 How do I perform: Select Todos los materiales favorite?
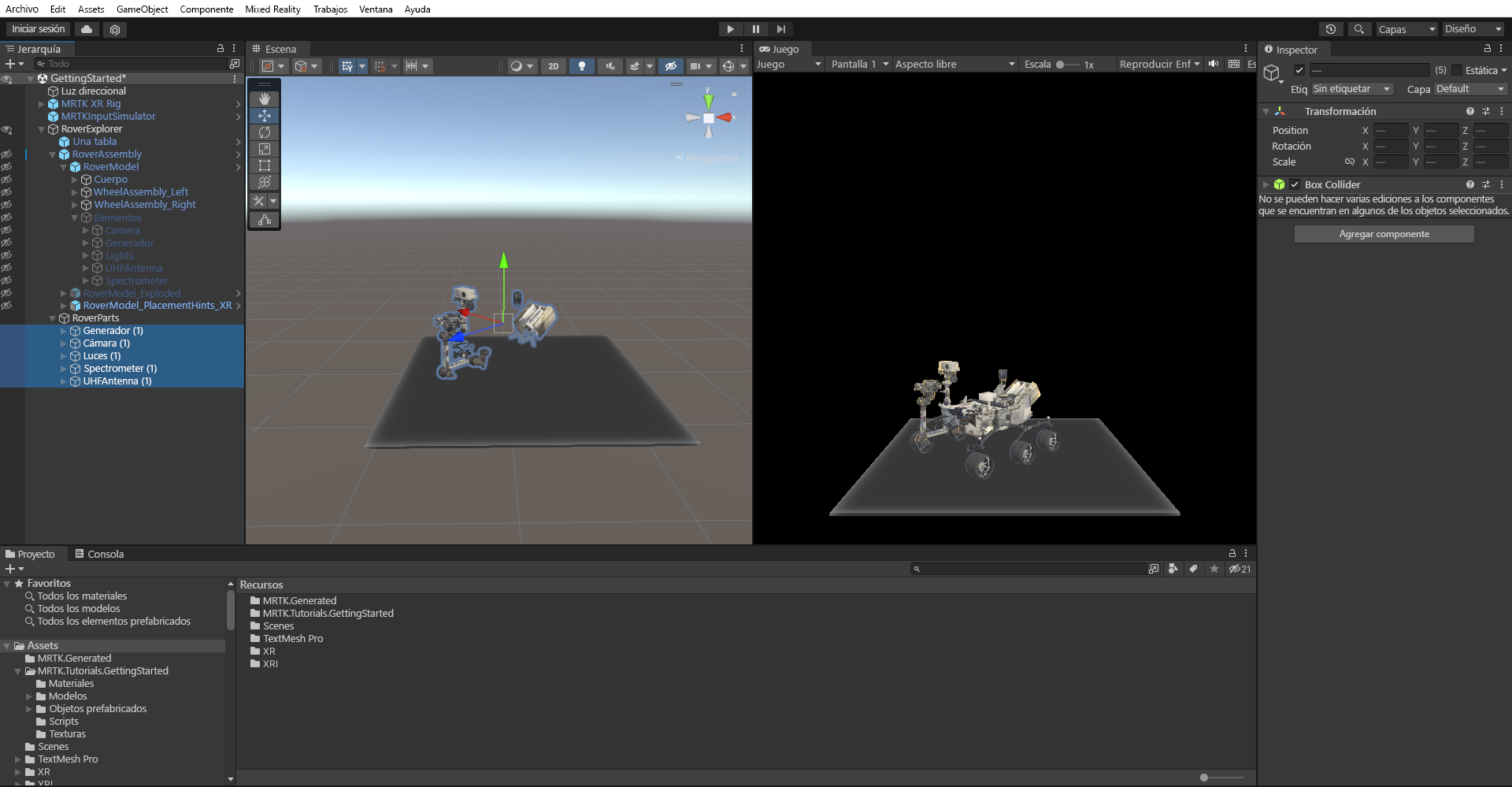82,596
